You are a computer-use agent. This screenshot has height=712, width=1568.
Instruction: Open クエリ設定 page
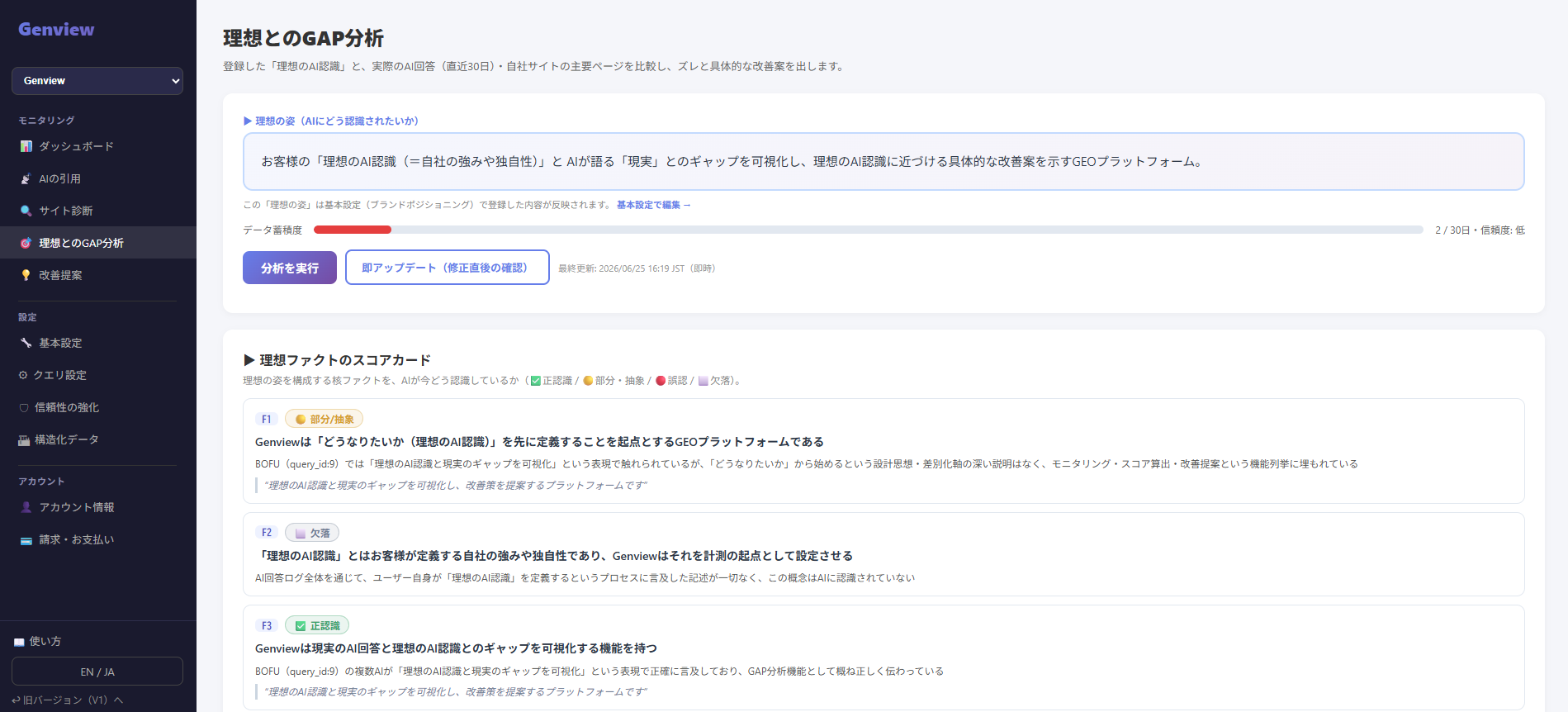97,375
